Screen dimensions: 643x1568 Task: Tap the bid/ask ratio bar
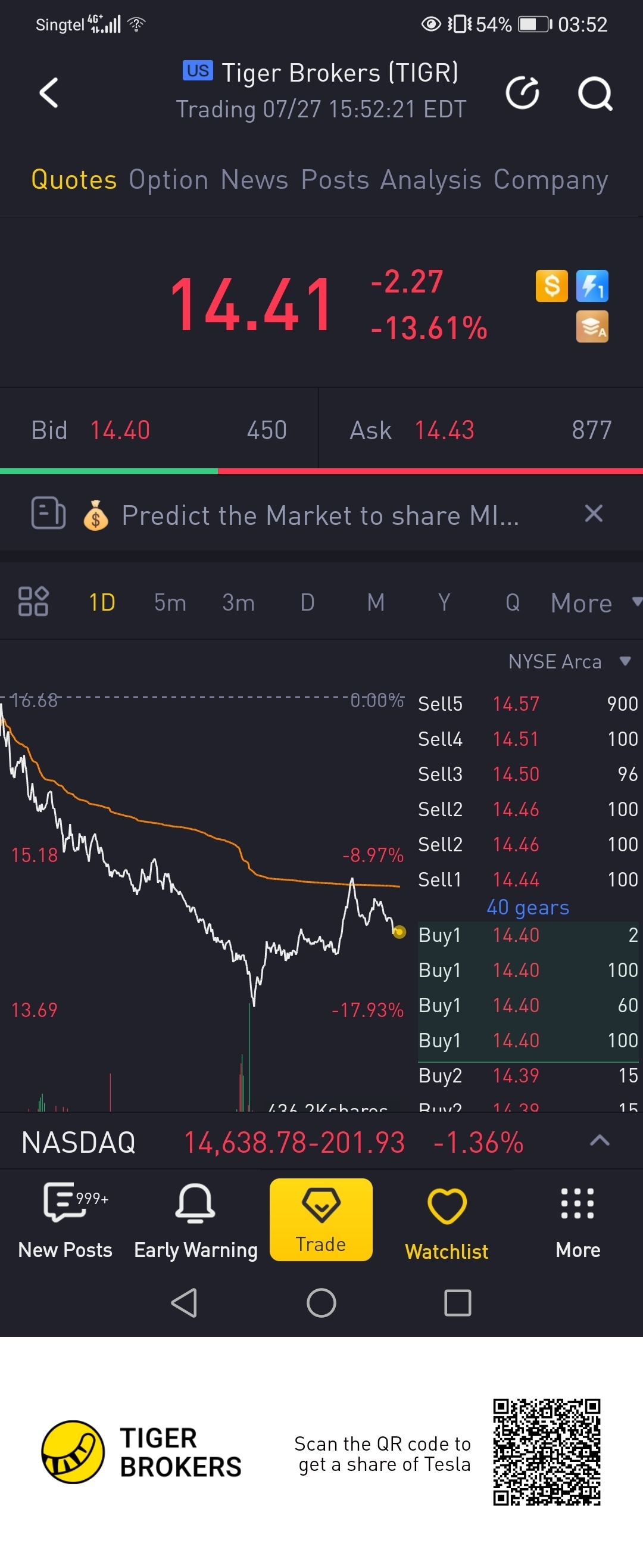tap(321, 471)
